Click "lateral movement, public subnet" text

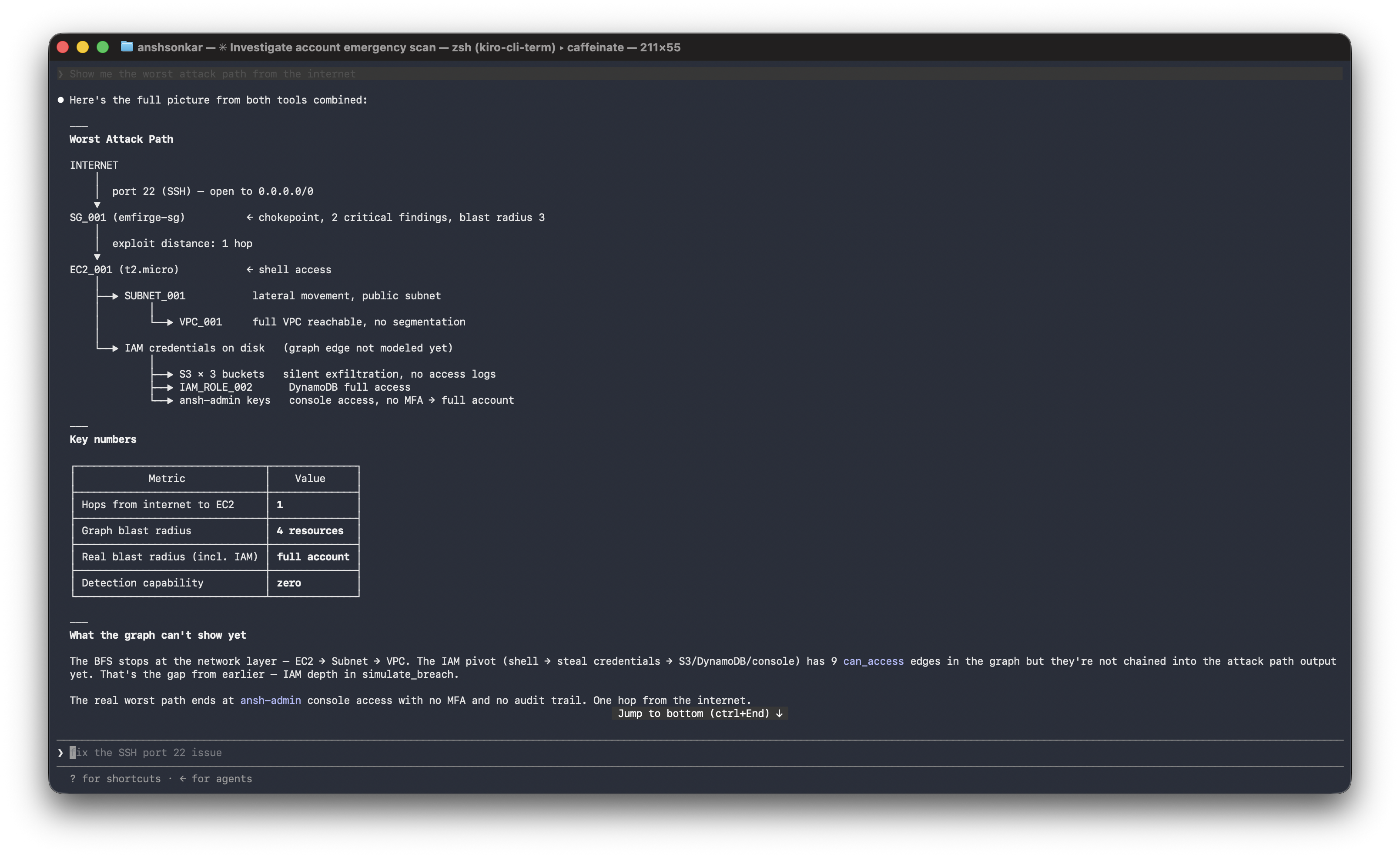pos(347,295)
